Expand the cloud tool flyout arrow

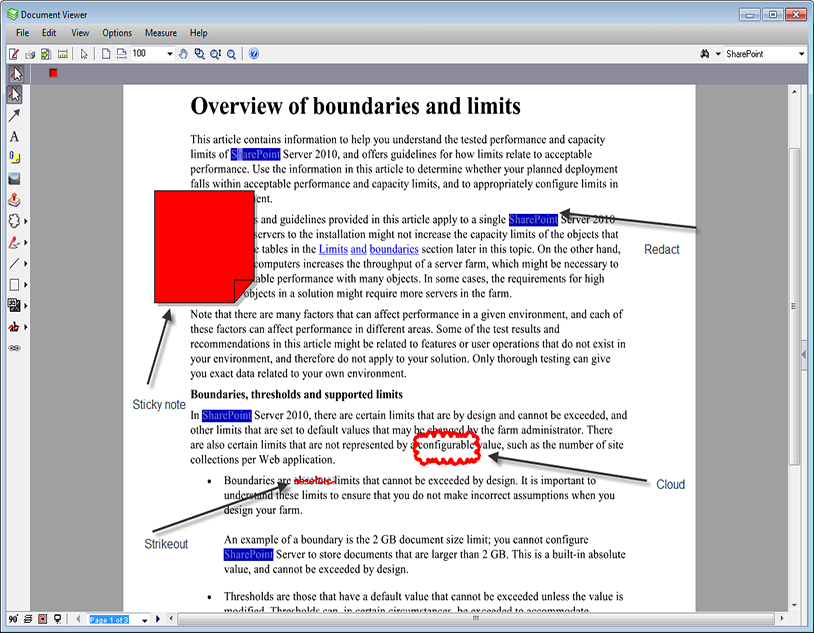coord(25,221)
